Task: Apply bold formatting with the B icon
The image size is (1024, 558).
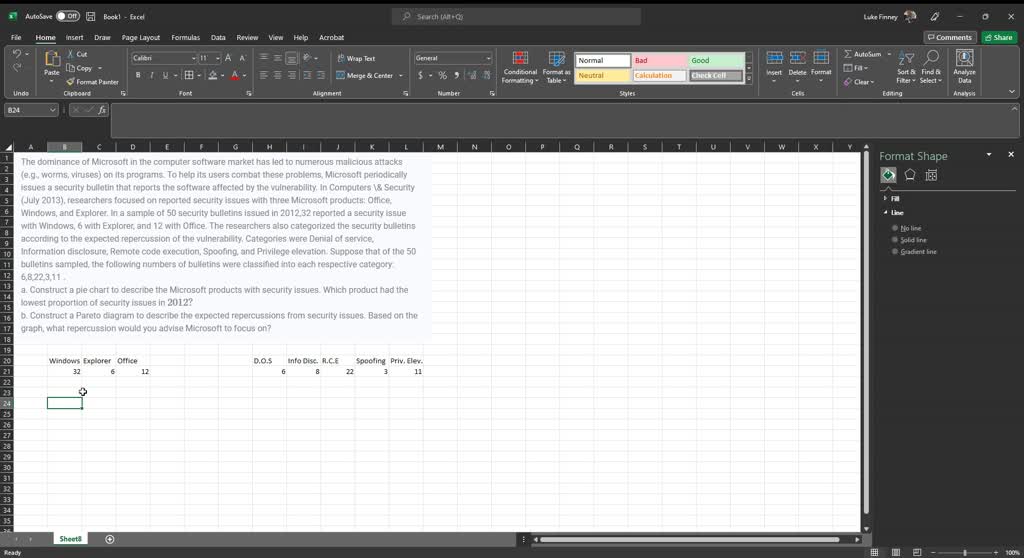Action: [139, 75]
